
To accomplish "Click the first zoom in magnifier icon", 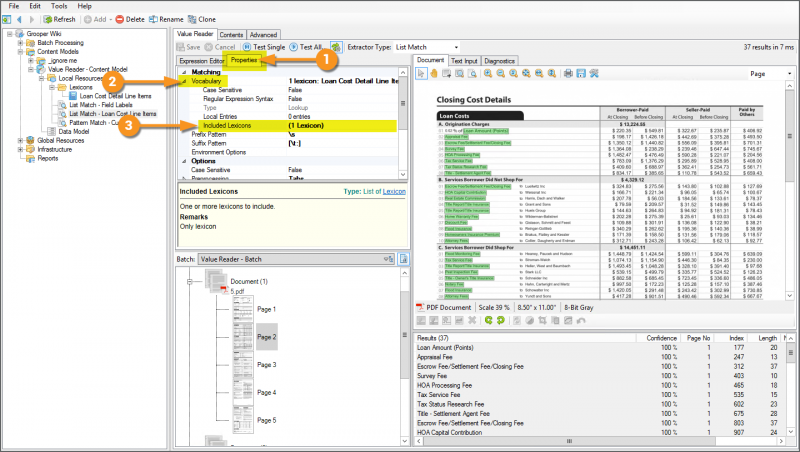I will click(487, 74).
